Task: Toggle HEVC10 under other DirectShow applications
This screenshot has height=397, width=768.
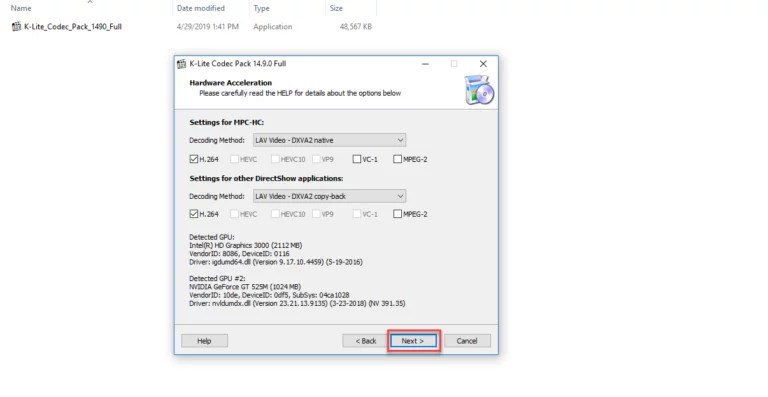Action: pos(275,214)
